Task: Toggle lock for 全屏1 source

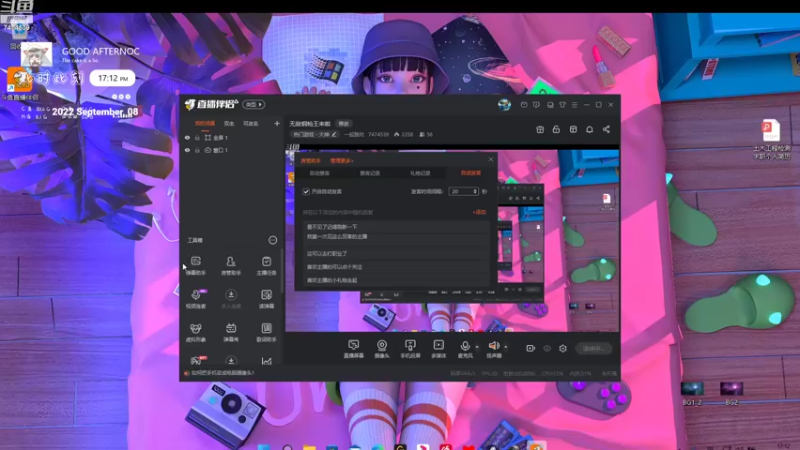Action: click(x=197, y=138)
